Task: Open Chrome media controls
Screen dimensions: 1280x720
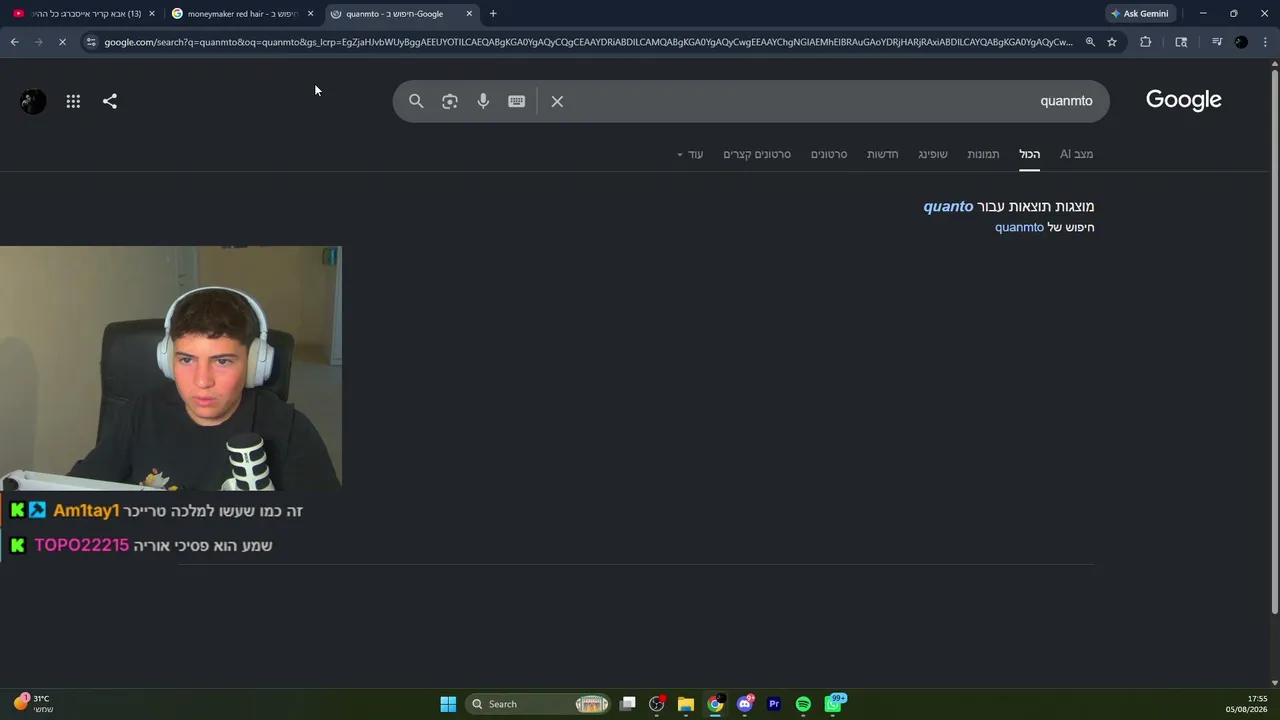Action: click(x=1217, y=42)
